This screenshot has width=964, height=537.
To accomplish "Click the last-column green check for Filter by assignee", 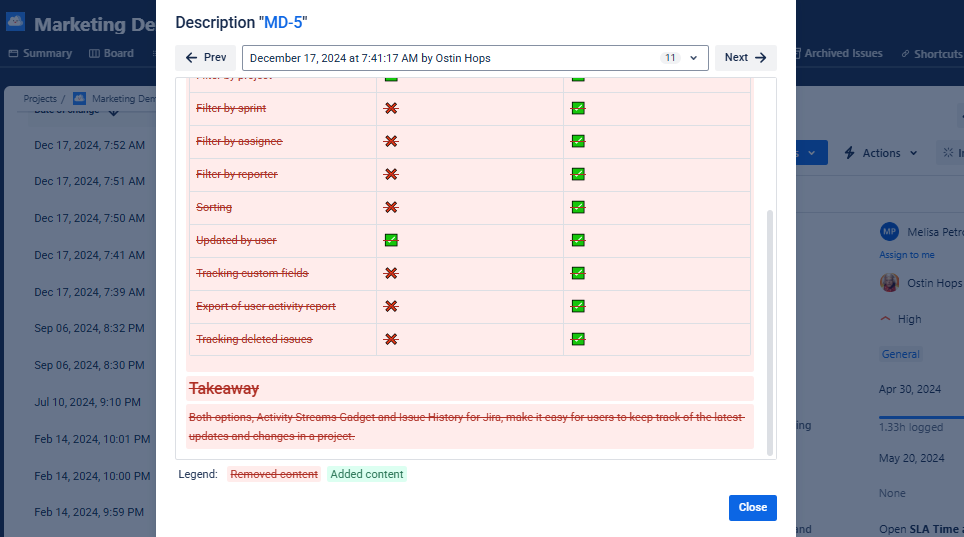I will tap(578, 141).
